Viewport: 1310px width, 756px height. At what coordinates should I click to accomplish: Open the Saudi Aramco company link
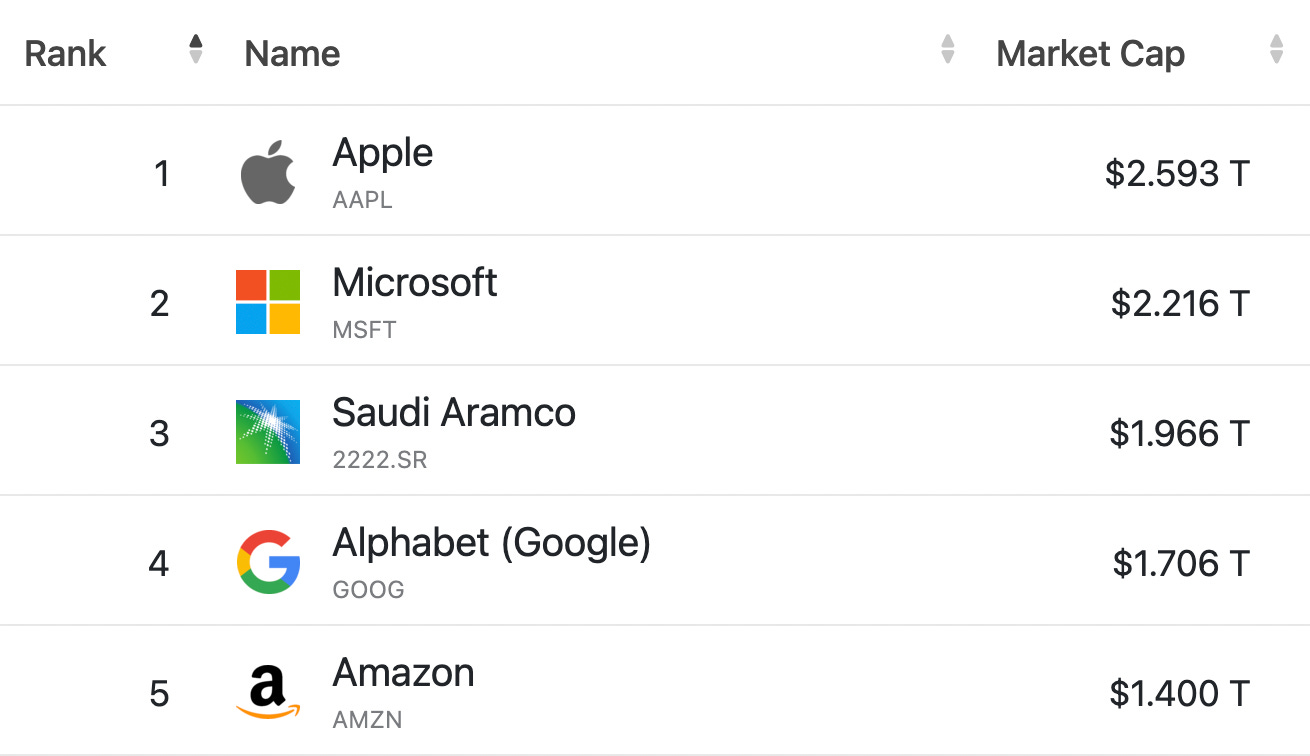(x=454, y=413)
